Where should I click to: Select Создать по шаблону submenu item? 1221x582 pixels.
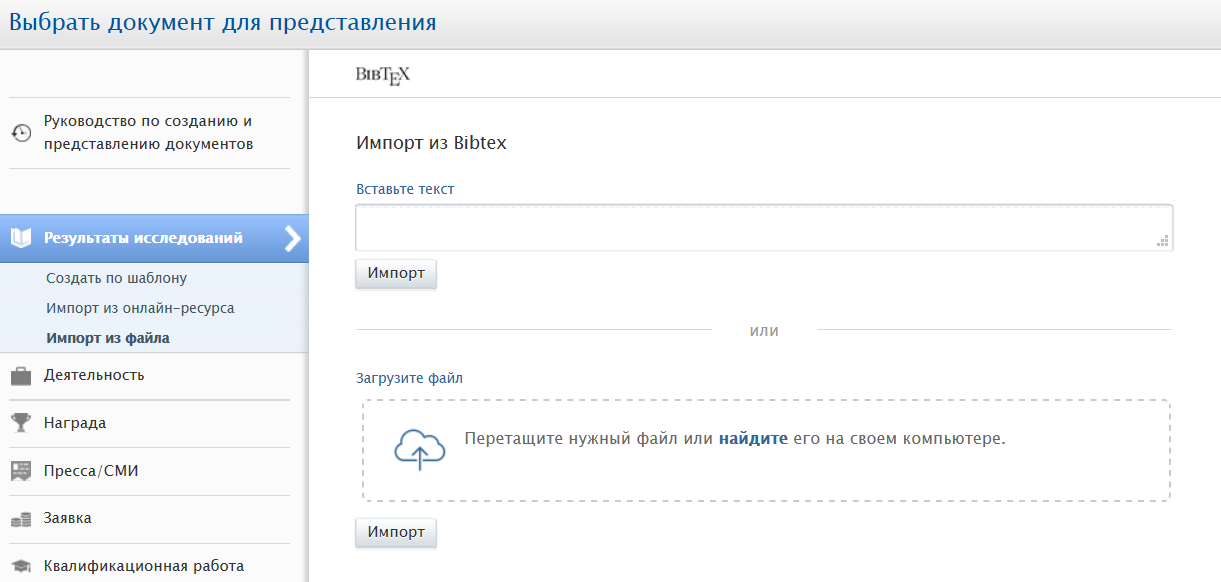tap(117, 278)
